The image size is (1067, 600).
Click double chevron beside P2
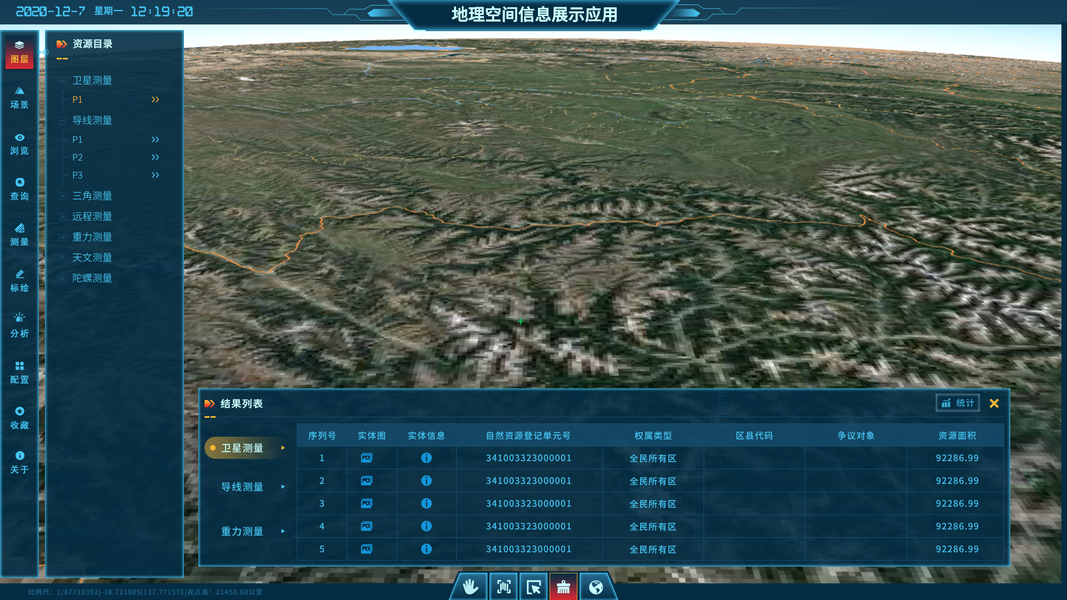tap(155, 157)
